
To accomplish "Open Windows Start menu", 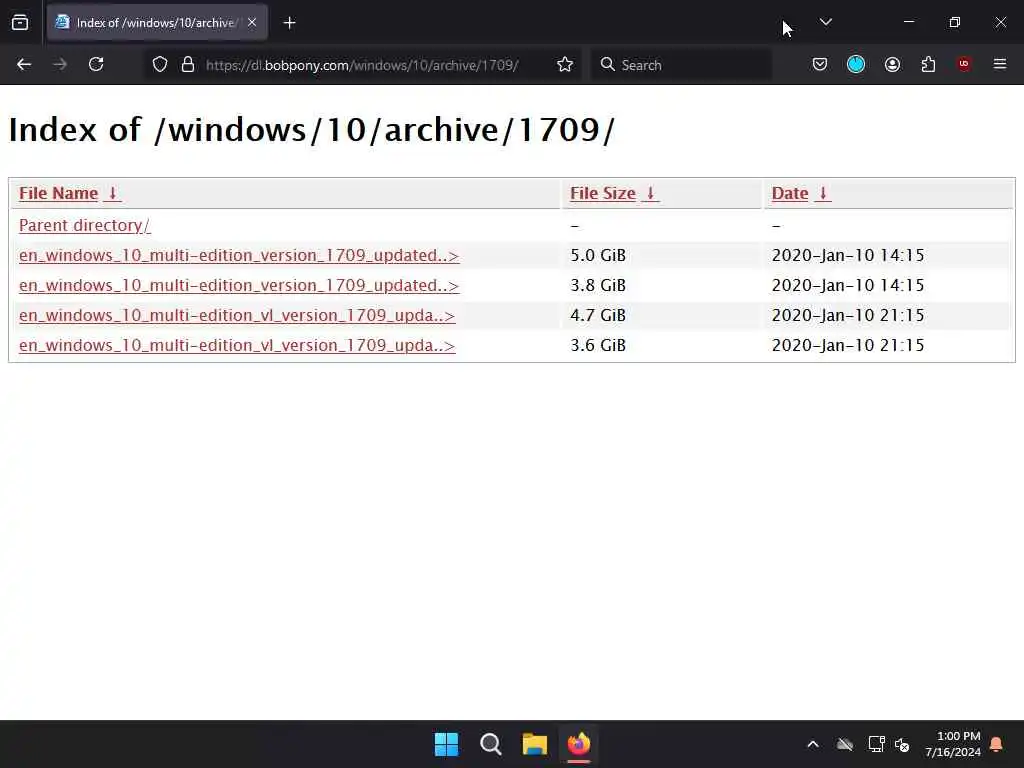I will 447,744.
